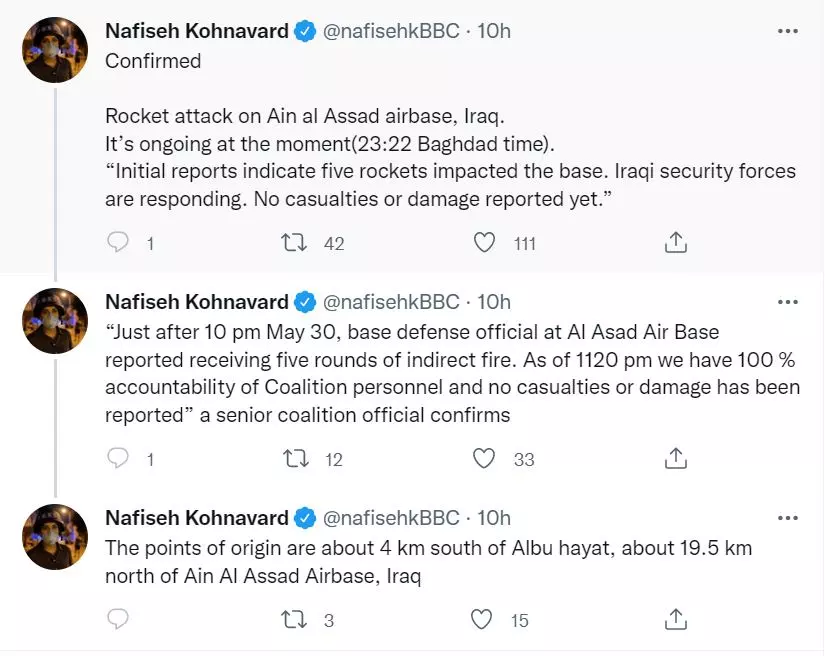The width and height of the screenshot is (825, 656).
Task: Open Nafiseh Kohnavard's profile from first tweet
Action: click(197, 31)
